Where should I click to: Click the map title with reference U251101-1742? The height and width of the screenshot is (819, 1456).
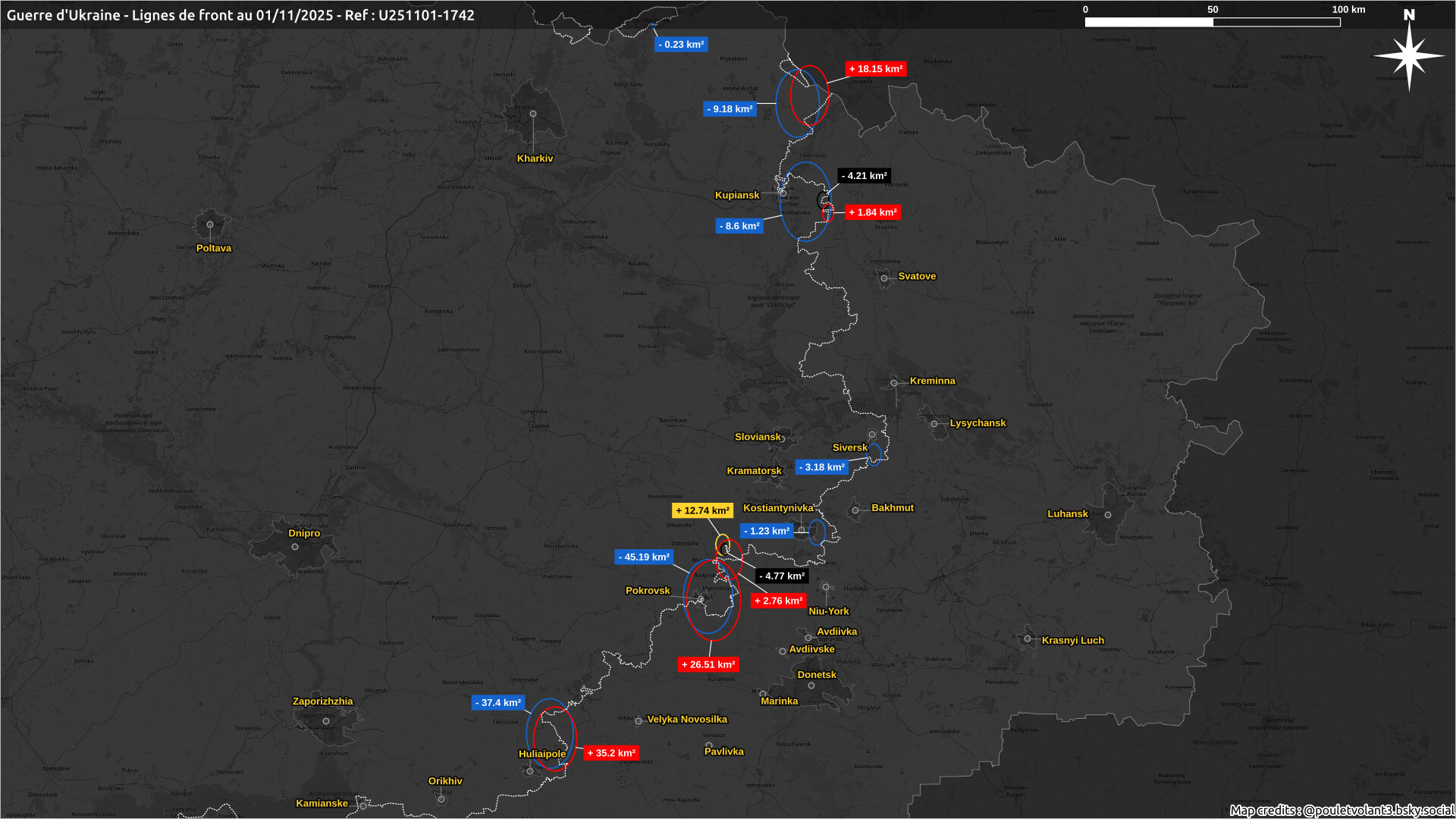point(240,15)
